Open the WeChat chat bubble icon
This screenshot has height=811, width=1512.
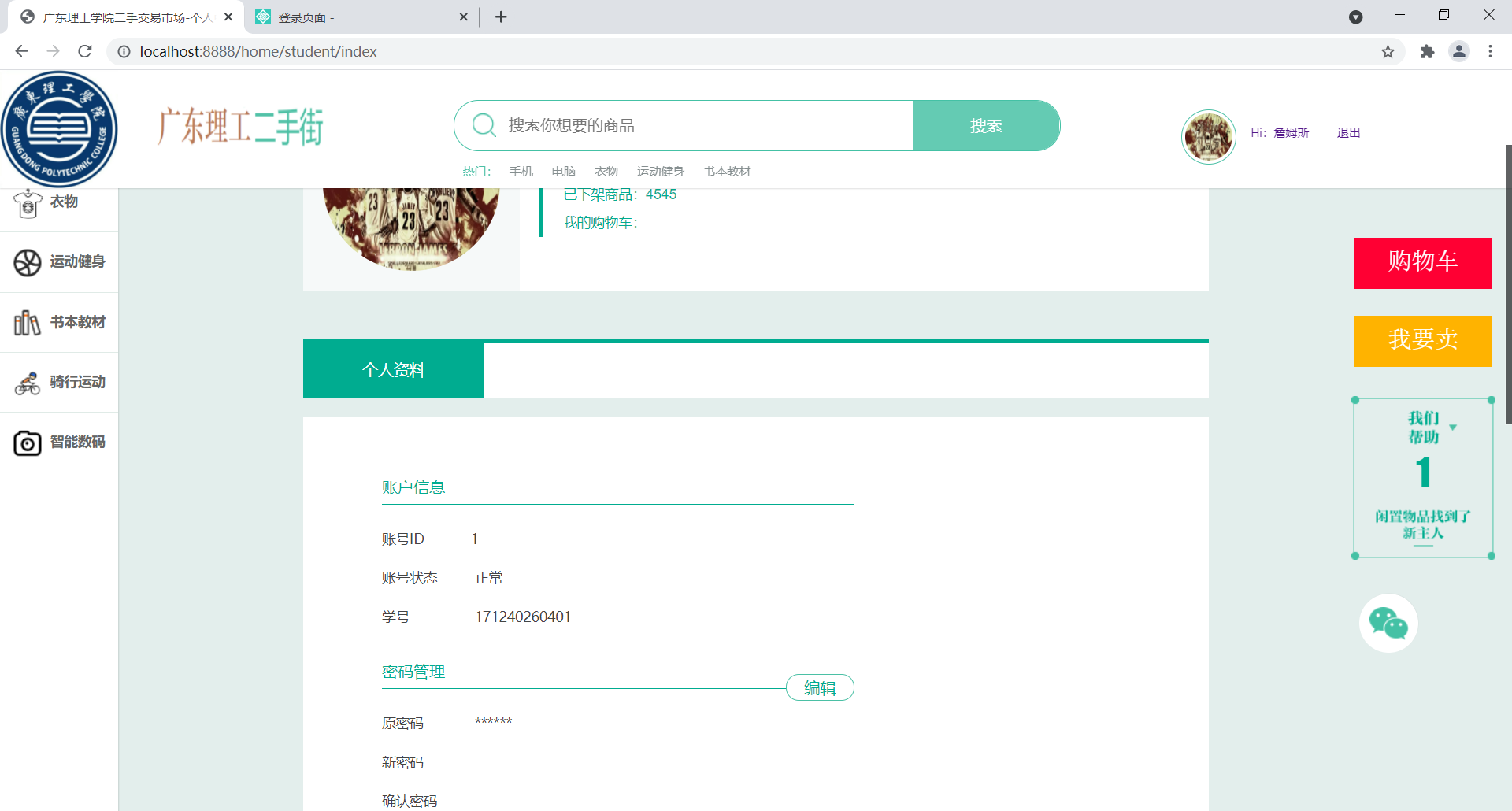[1388, 624]
